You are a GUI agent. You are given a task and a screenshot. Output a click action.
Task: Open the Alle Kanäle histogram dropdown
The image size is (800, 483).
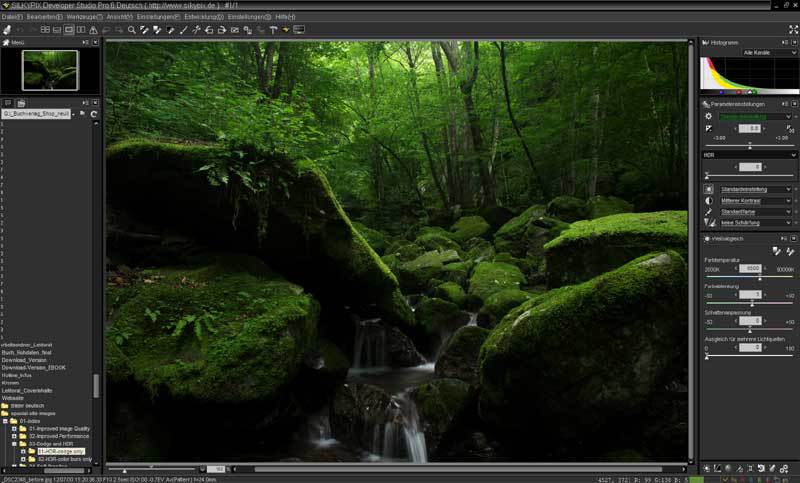769,53
